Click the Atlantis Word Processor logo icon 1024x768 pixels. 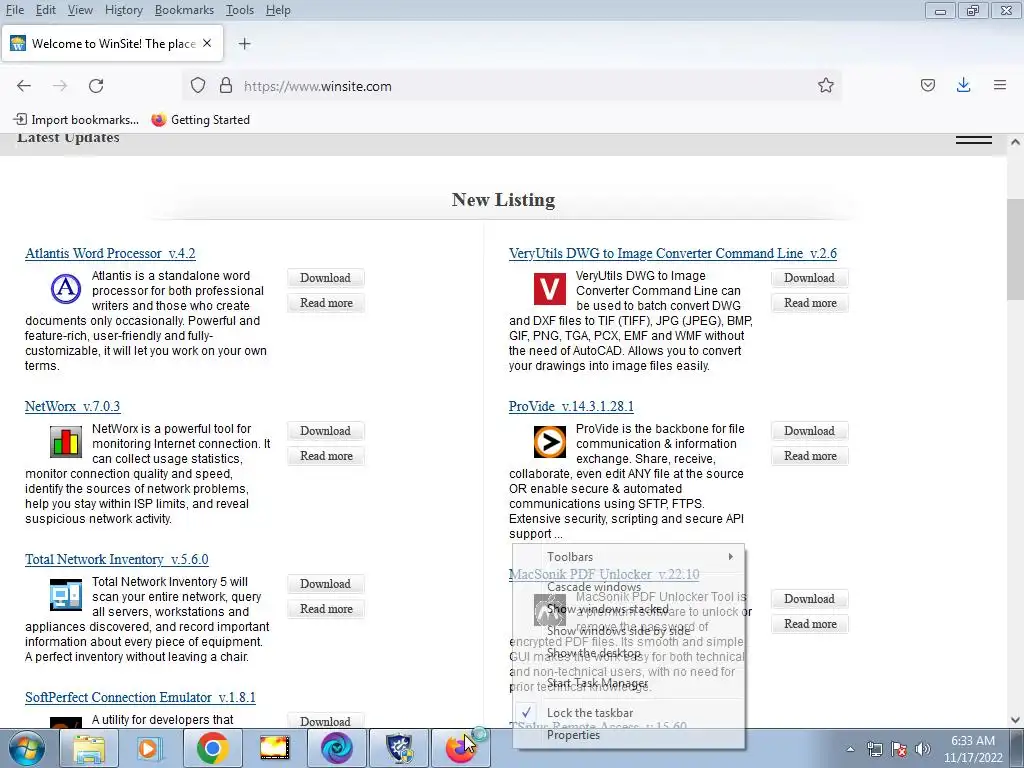(x=66, y=288)
